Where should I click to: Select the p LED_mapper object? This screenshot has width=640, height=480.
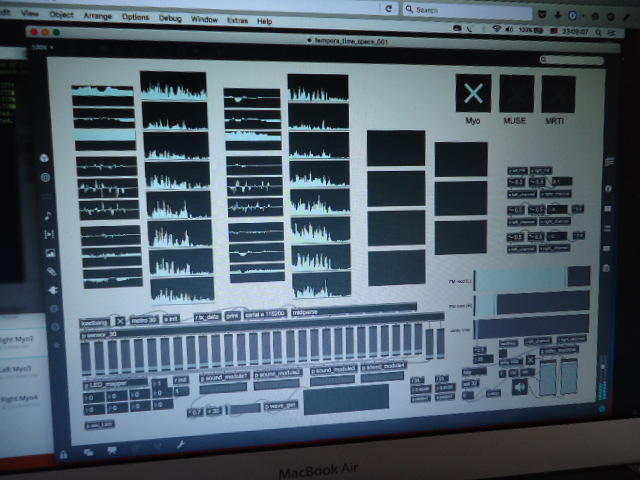click(x=116, y=384)
